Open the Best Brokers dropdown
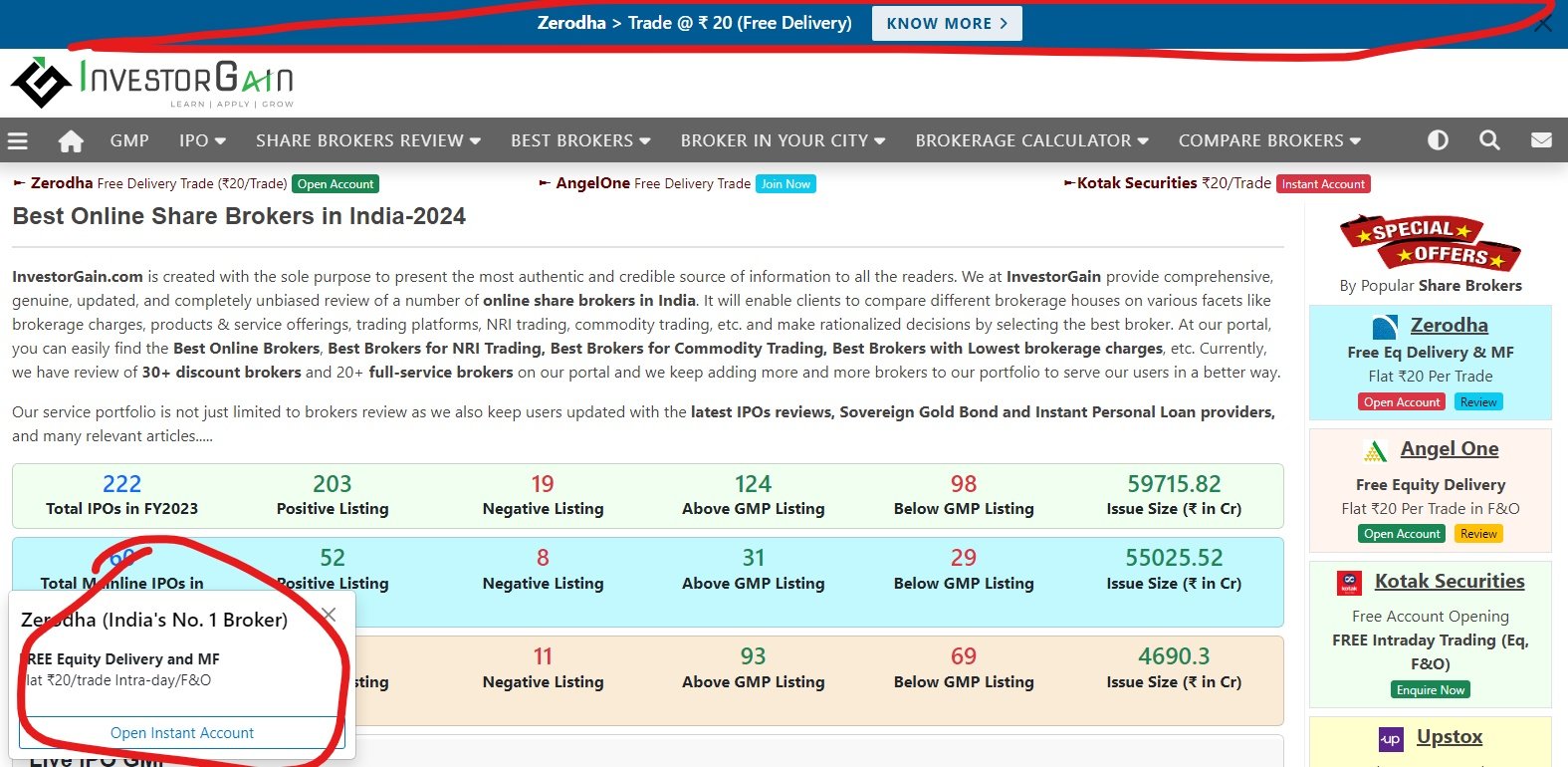 580,140
